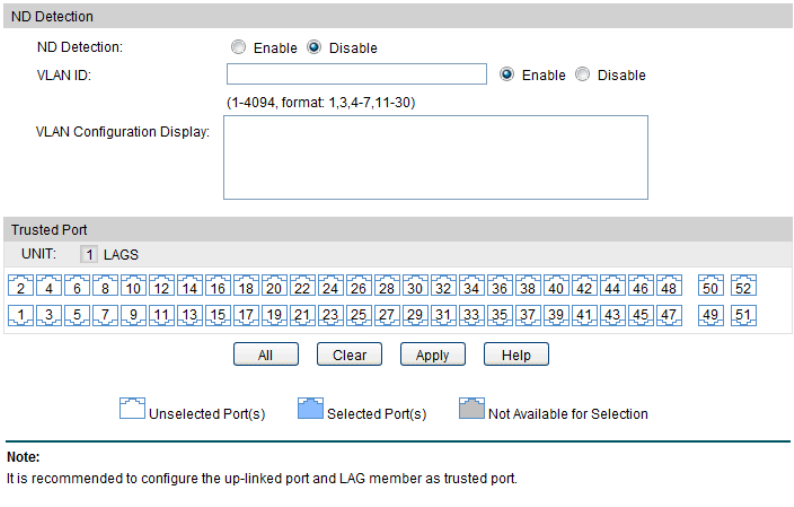Select port 26 icon
This screenshot has height=507, width=794.
(359, 286)
